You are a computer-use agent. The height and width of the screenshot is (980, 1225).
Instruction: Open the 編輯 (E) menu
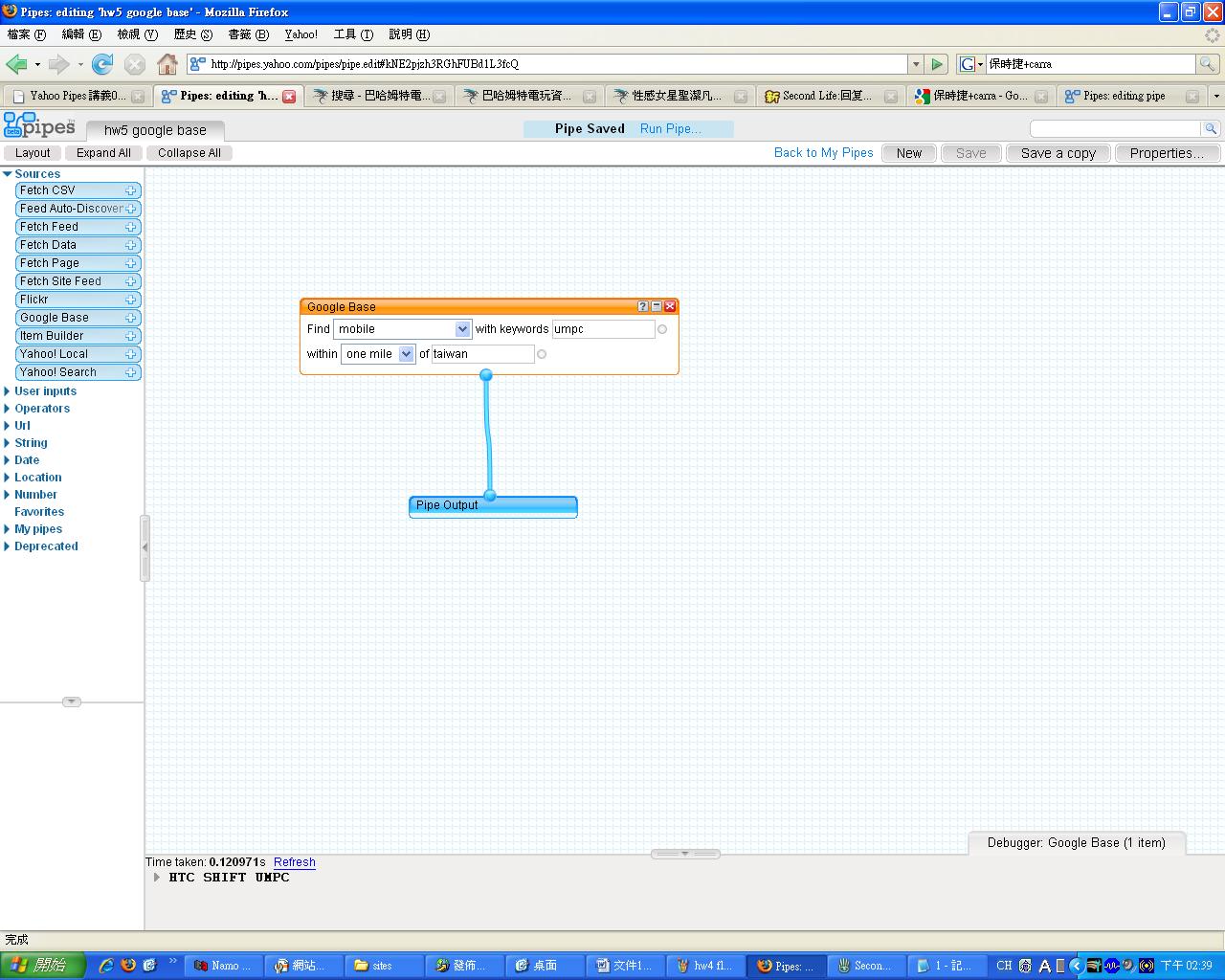81,34
